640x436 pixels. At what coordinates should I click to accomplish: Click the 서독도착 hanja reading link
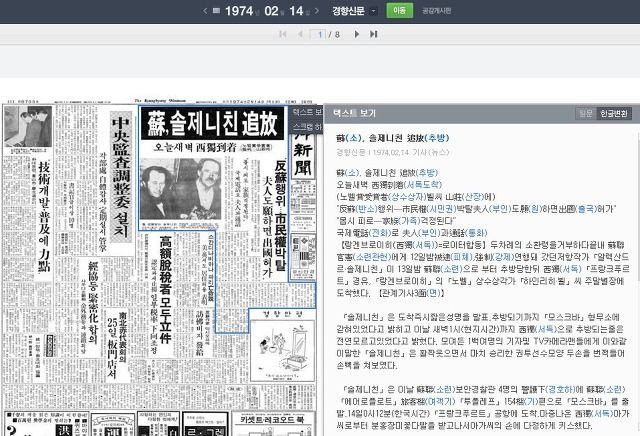pos(422,185)
